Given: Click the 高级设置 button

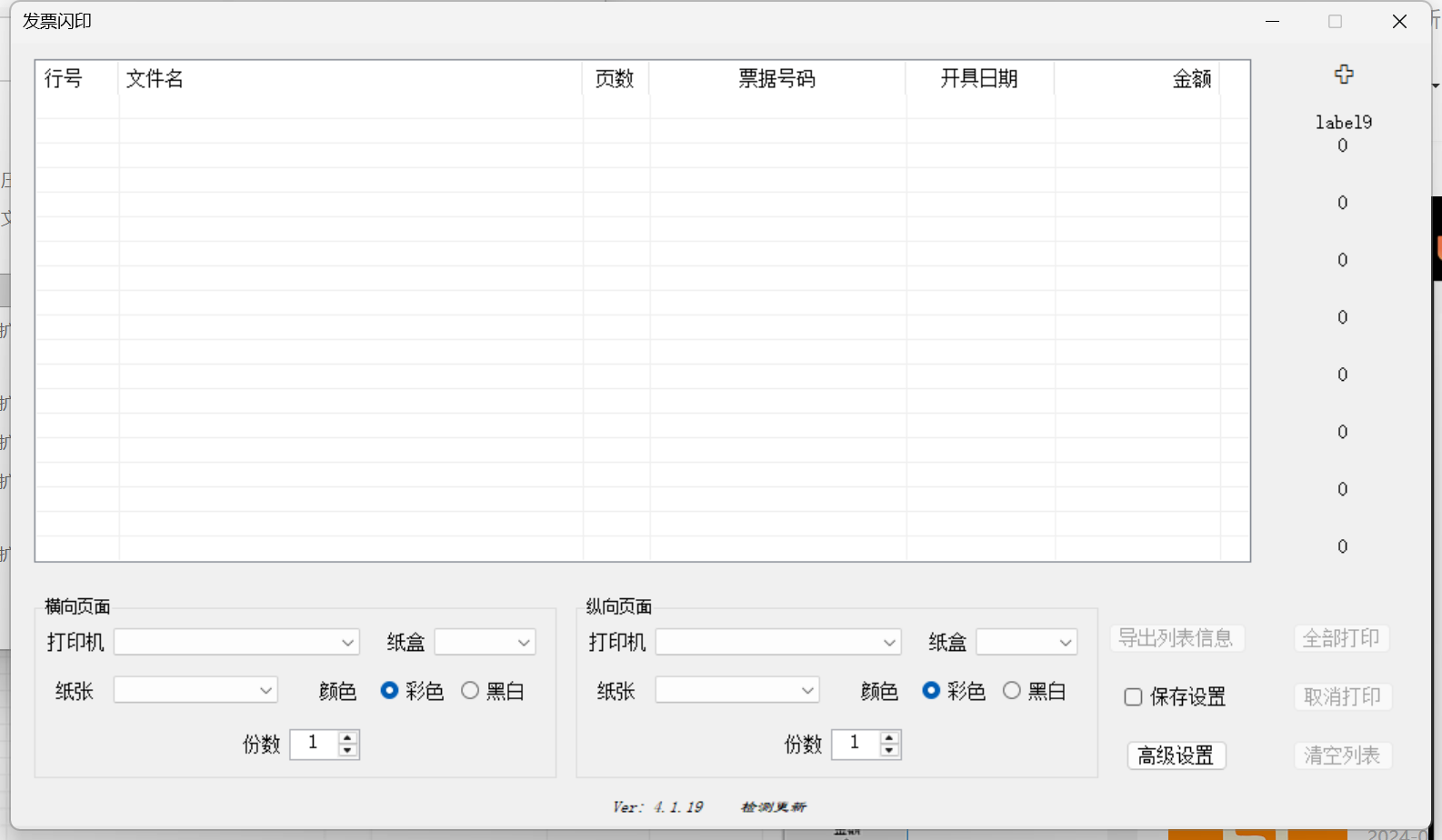Looking at the screenshot, I should [x=1177, y=755].
